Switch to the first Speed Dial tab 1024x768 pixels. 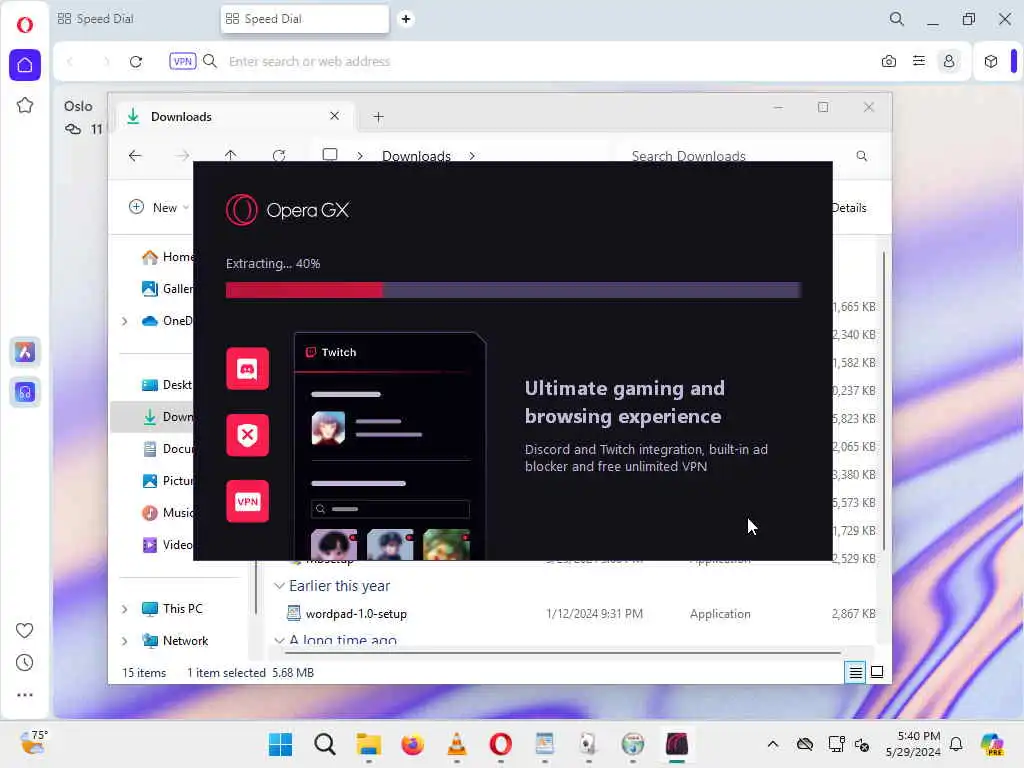tap(134, 19)
